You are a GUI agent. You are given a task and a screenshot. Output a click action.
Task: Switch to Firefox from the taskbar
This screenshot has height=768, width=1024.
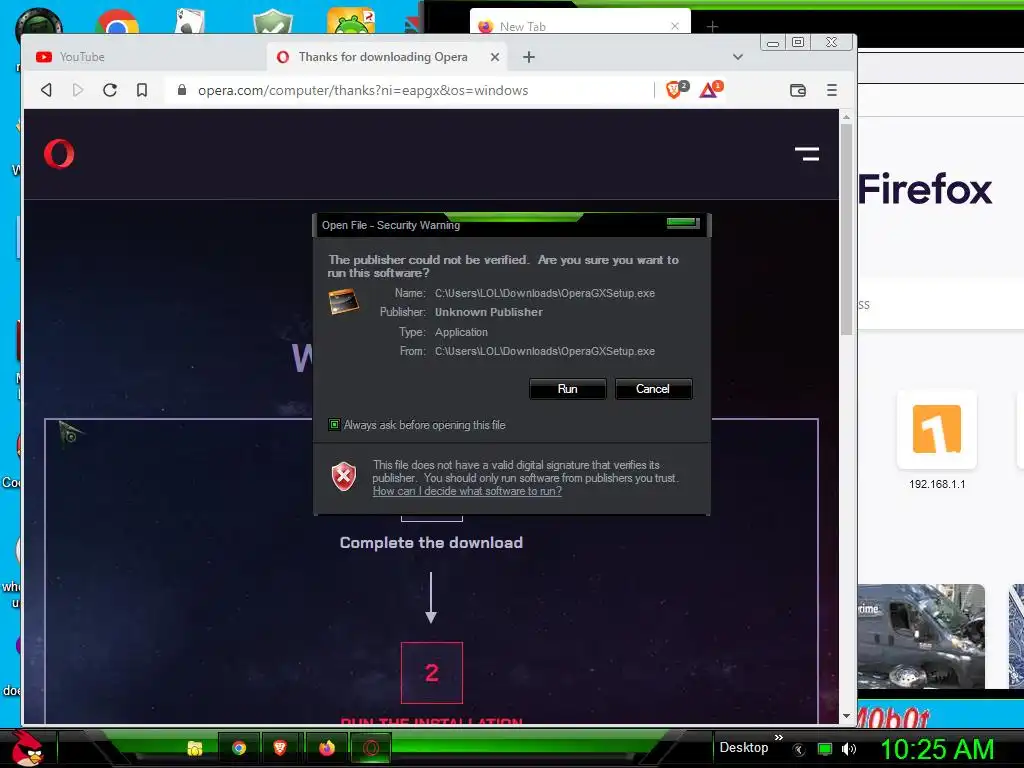327,748
